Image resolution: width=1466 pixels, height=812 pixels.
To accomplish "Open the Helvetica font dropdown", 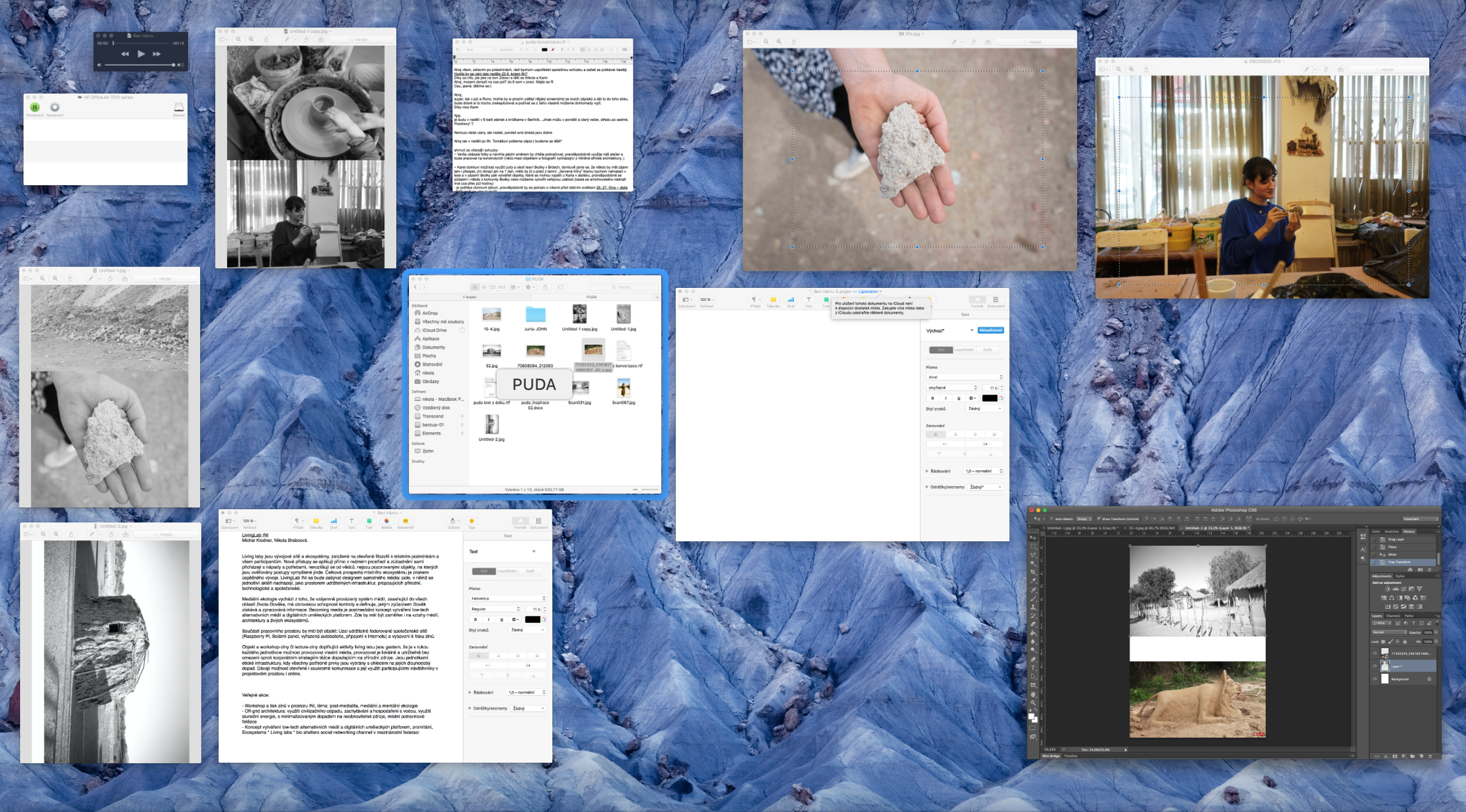I will pyautogui.click(x=508, y=599).
